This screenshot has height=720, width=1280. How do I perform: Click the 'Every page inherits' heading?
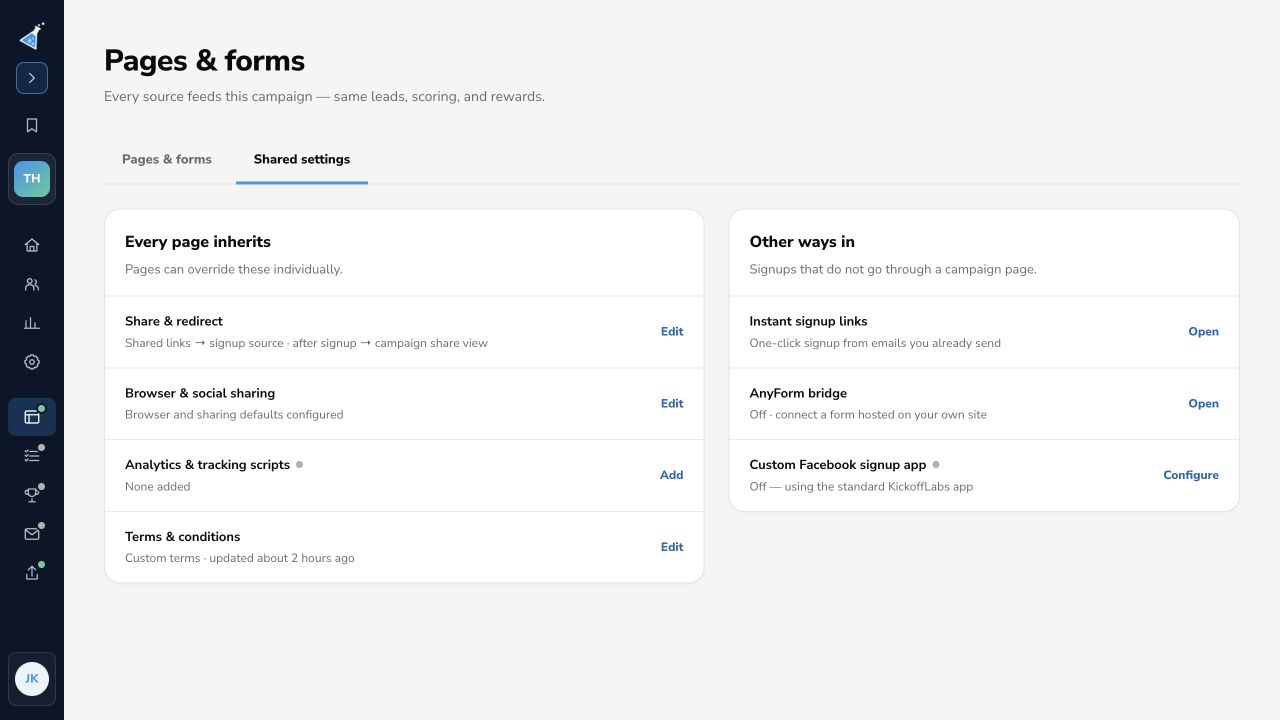pos(198,242)
